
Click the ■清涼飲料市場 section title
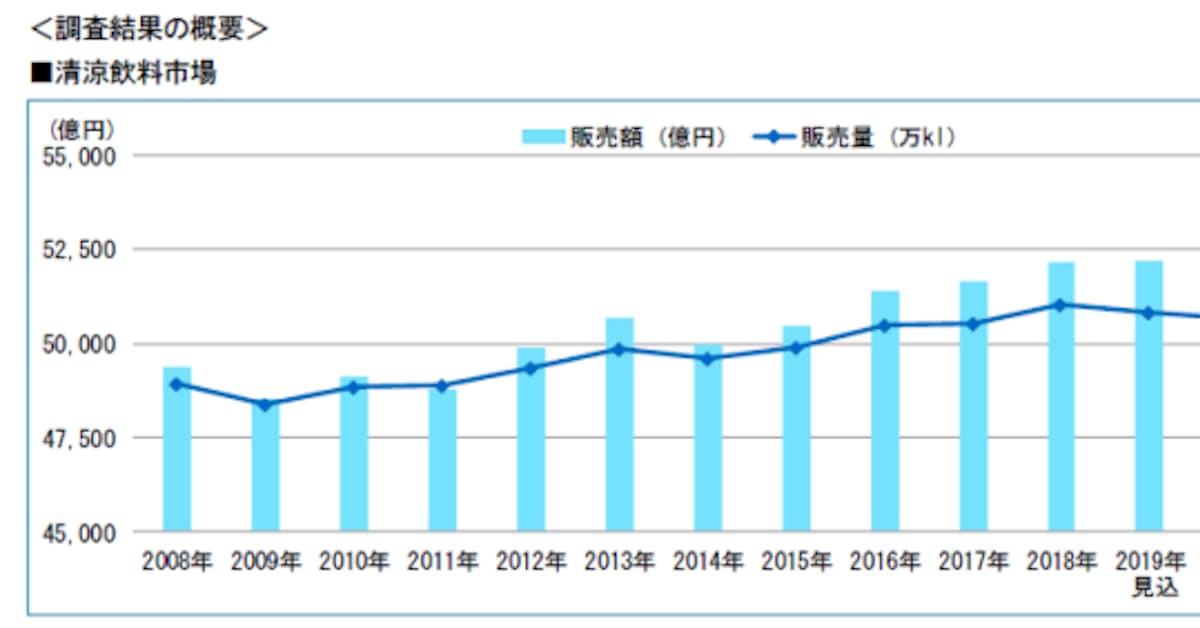click(x=123, y=72)
